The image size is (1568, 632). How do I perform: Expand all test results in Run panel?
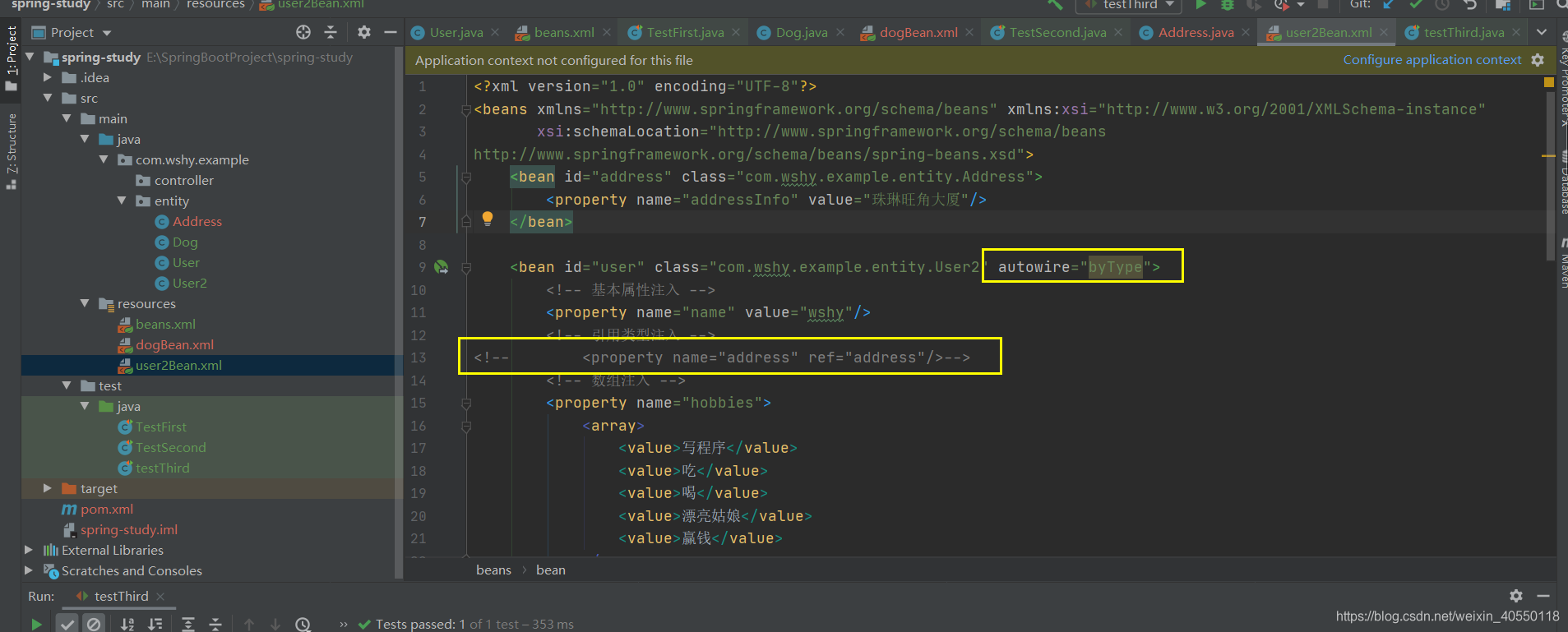[x=188, y=624]
